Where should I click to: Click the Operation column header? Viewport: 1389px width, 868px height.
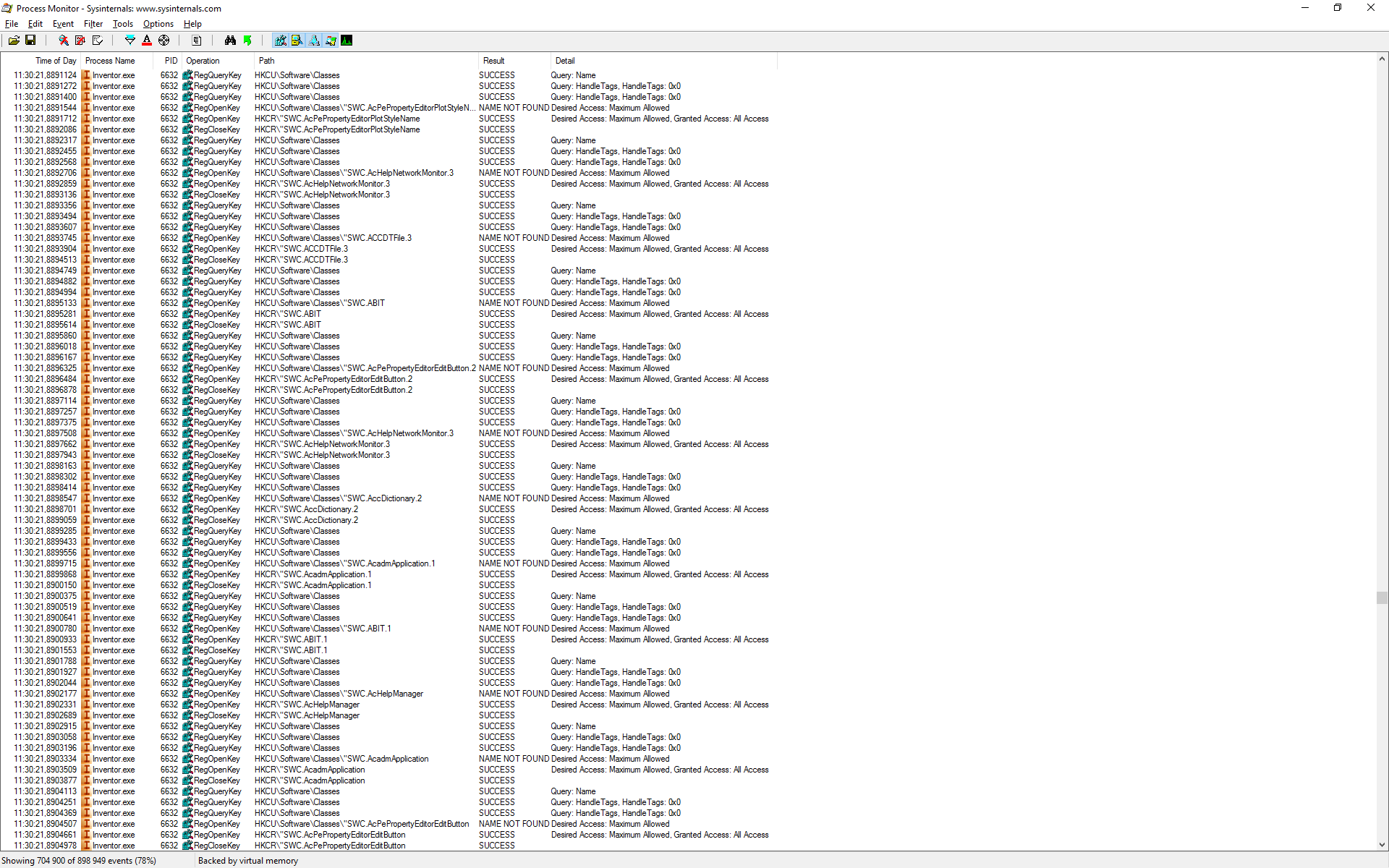218,61
